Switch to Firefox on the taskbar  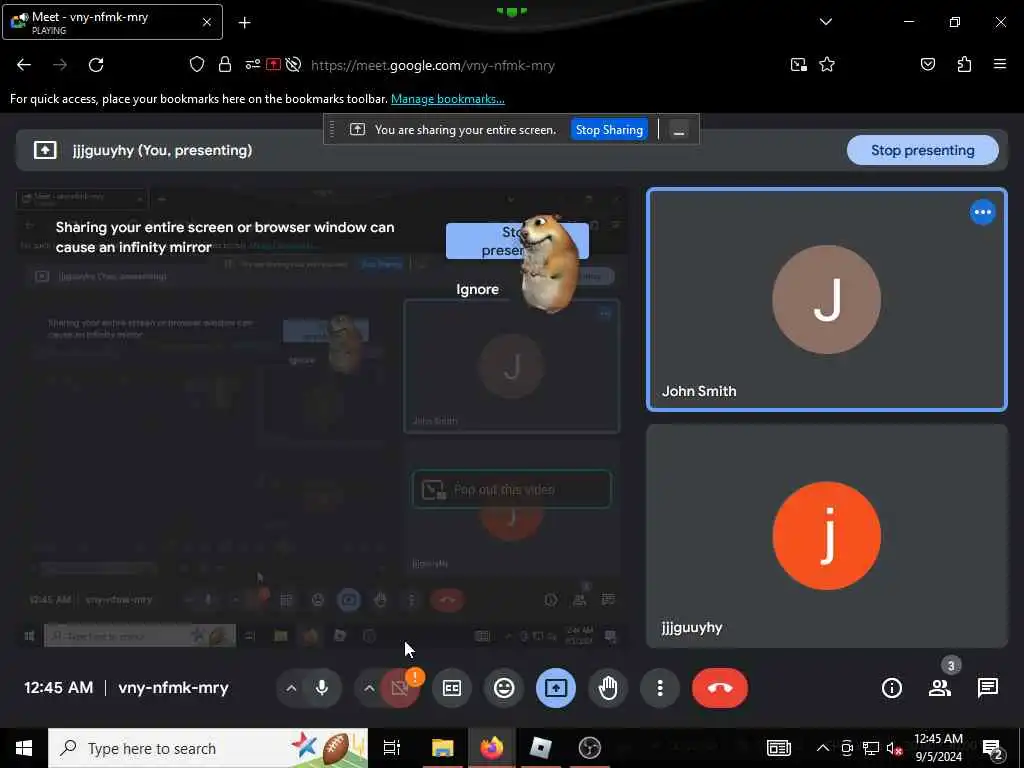(492, 748)
